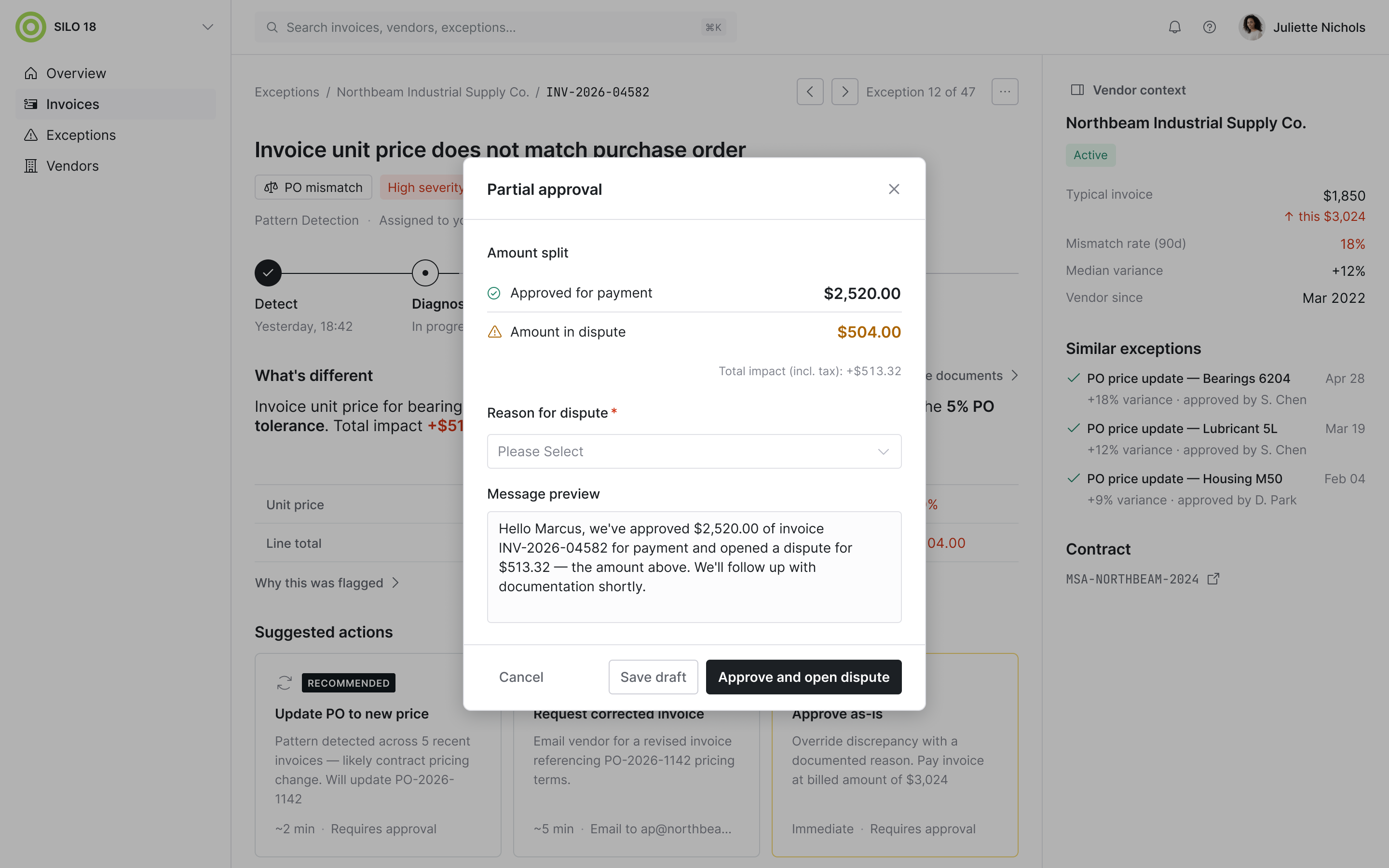1389x868 pixels.
Task: Open MSA-NORTHBEAM-2024 contract external link icon
Action: click(1213, 579)
